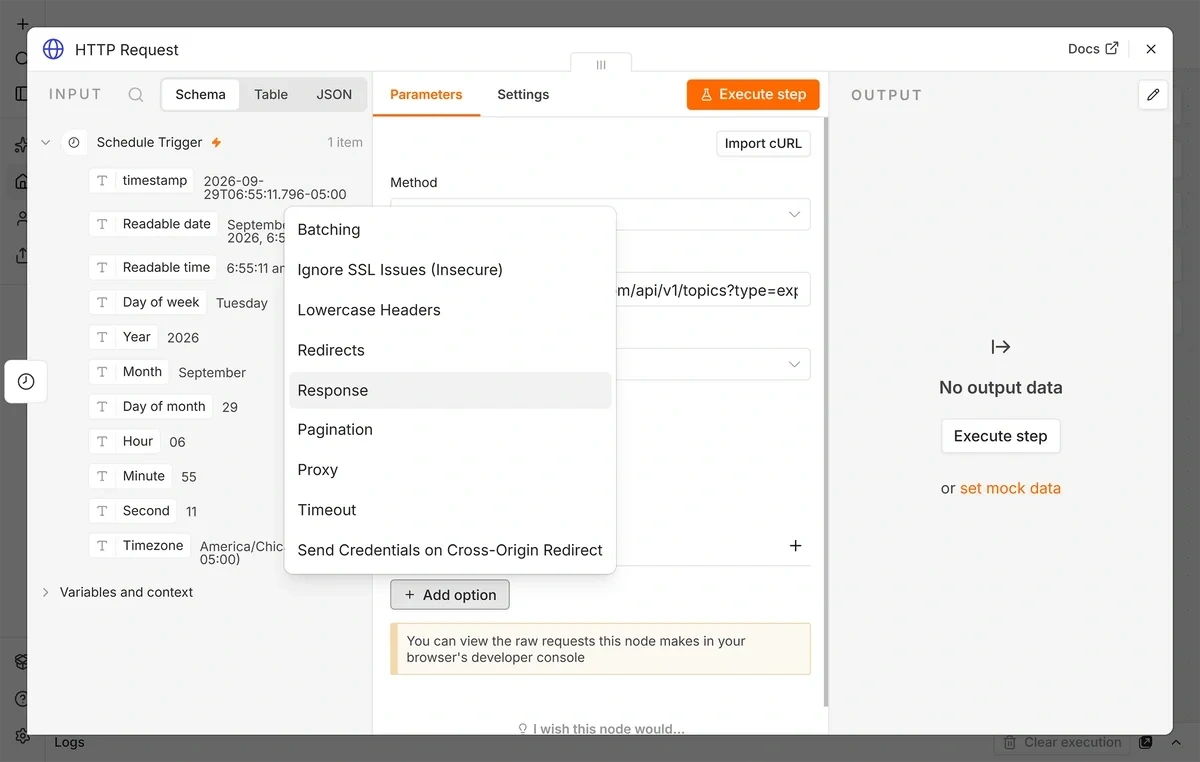Viewport: 1200px width, 762px height.
Task: Select Ignore SSL Issues (Insecure) option
Action: click(x=450, y=270)
